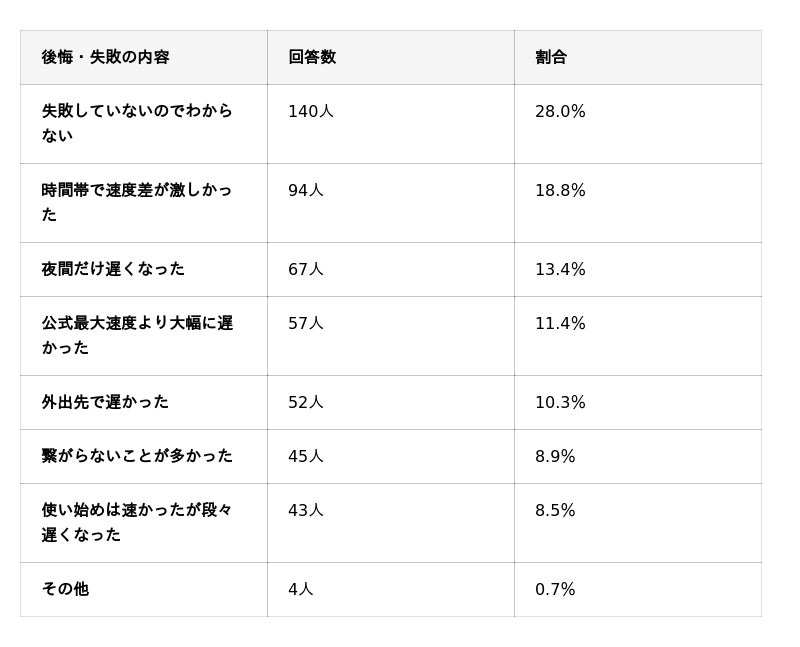The height and width of the screenshot is (647, 800).
Task: Select the 28.0% percentage cell
Action: tap(560, 112)
